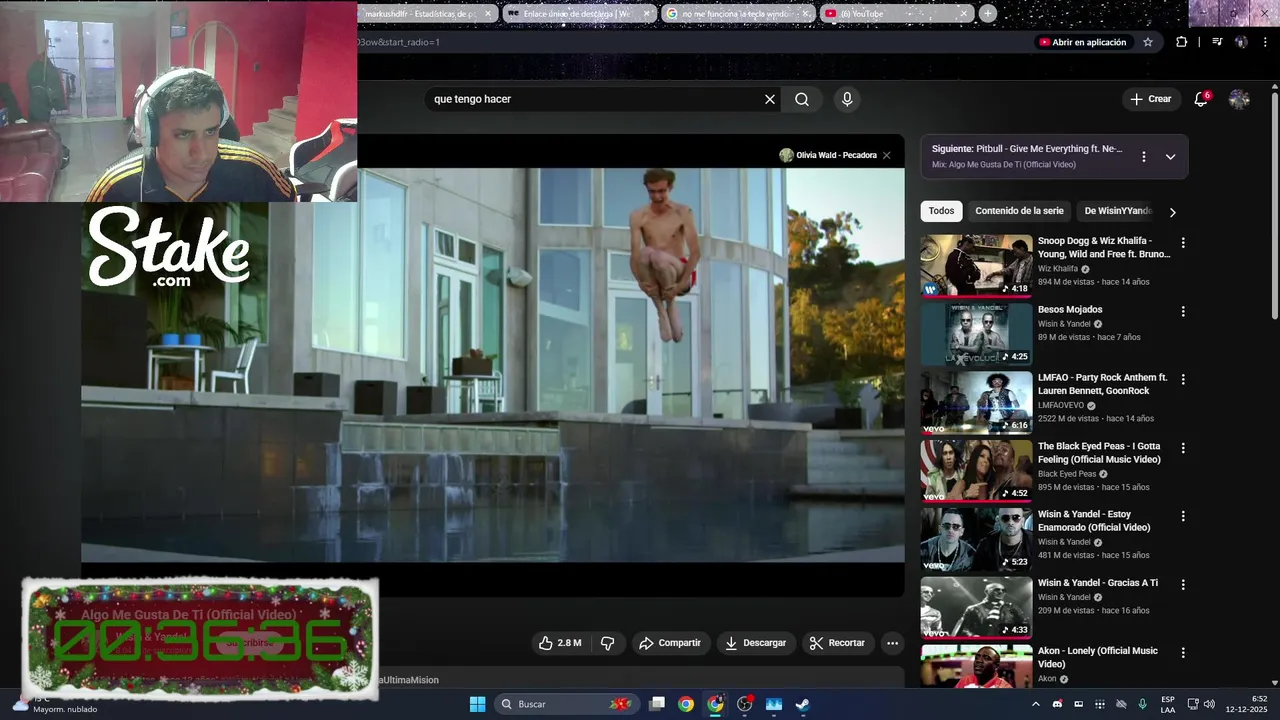Click the Recortar clip button
This screenshot has width=1280, height=720.
coord(837,643)
